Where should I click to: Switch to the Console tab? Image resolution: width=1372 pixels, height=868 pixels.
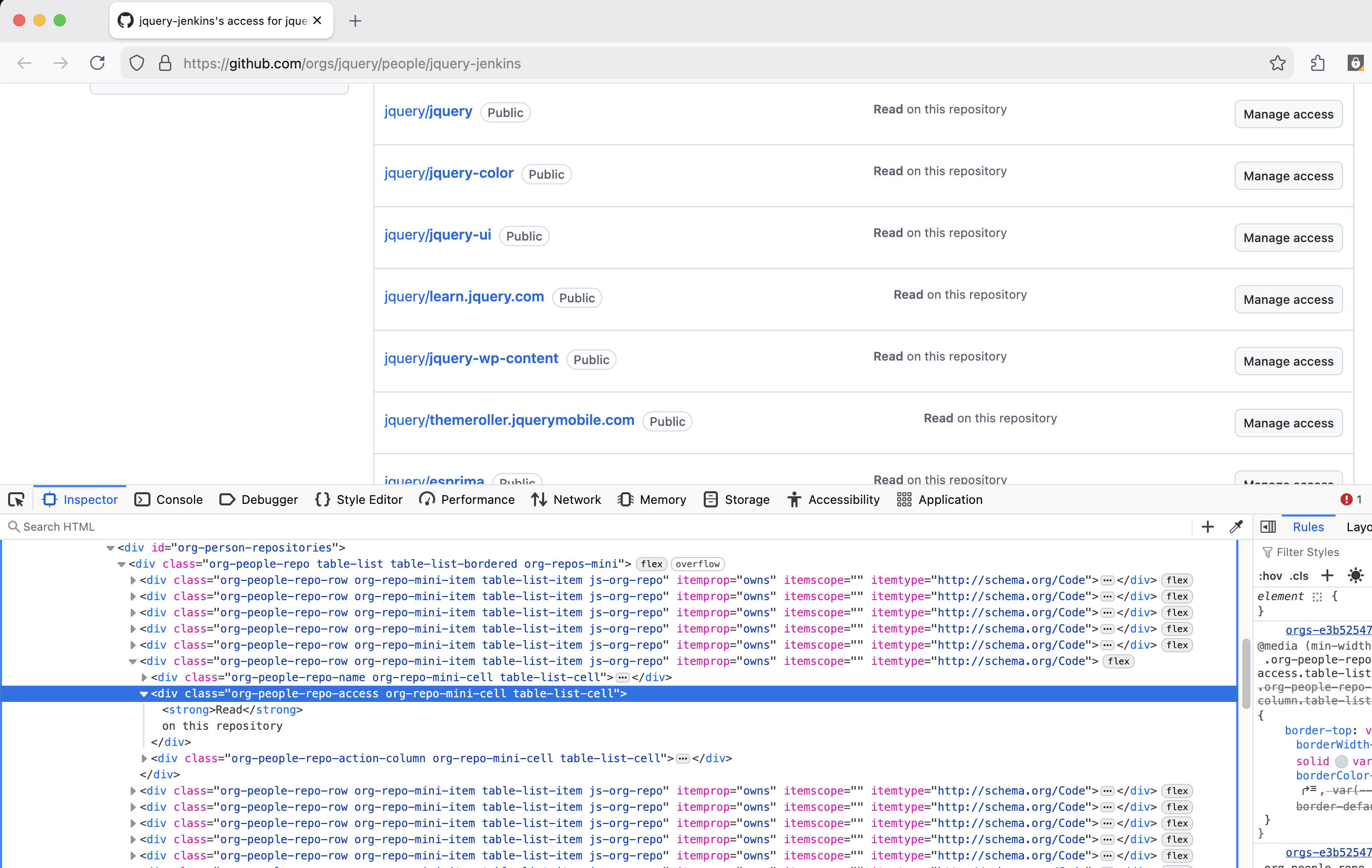(x=169, y=499)
